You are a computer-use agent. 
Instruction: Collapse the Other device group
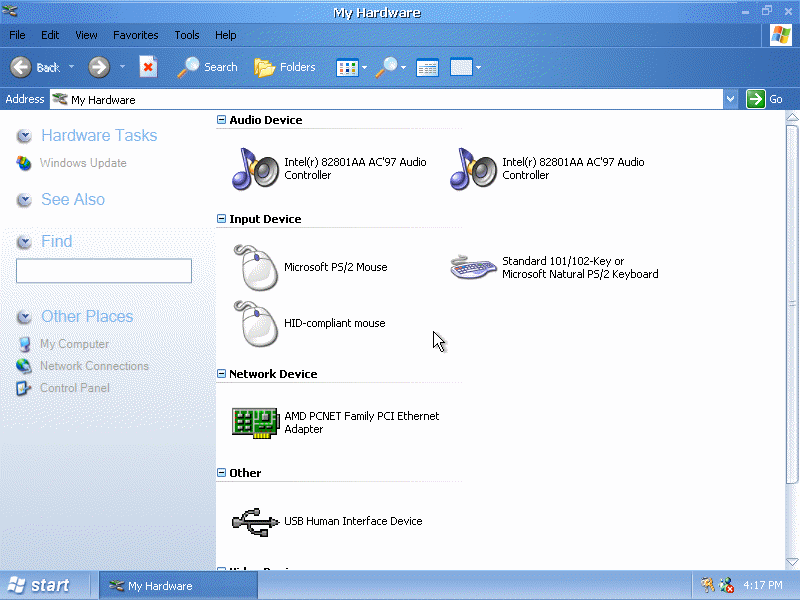(221, 472)
